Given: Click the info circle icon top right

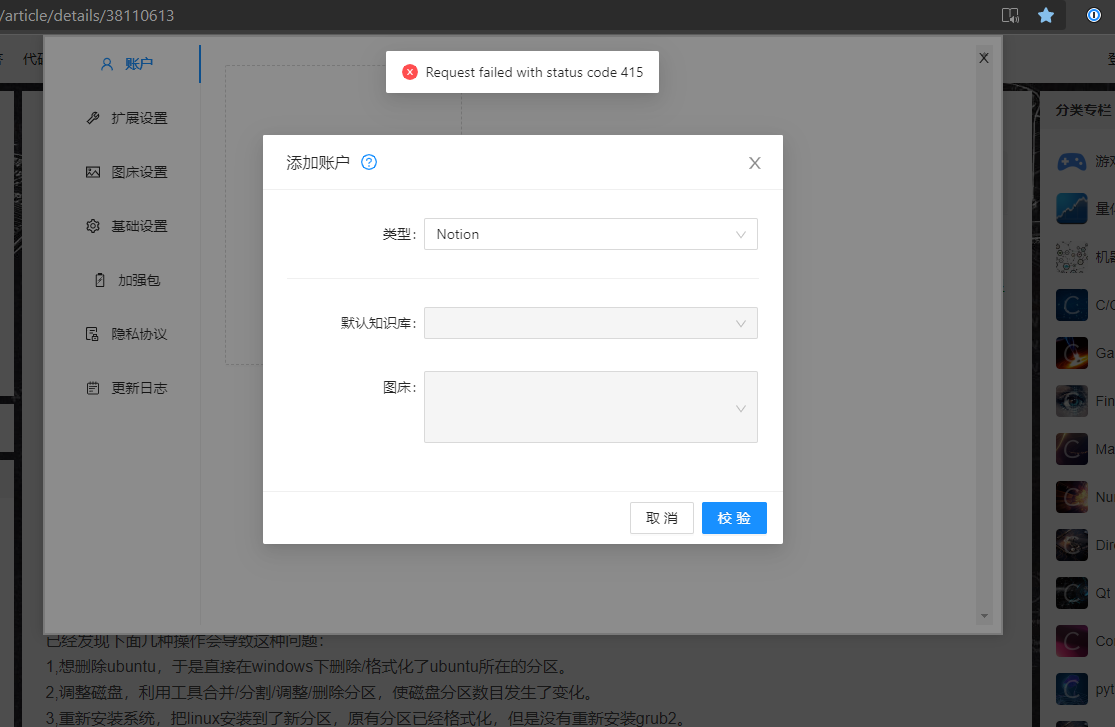Looking at the screenshot, I should (1092, 15).
